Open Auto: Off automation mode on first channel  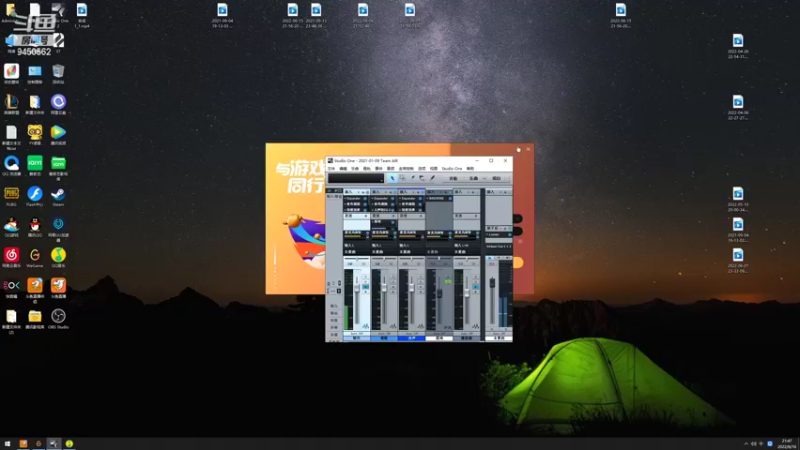coord(357,333)
